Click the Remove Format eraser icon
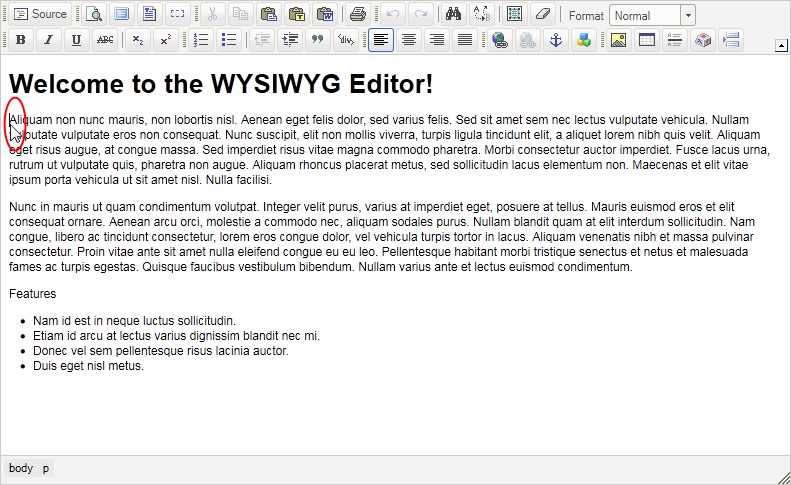The width and height of the screenshot is (791, 485). pyautogui.click(x=543, y=14)
